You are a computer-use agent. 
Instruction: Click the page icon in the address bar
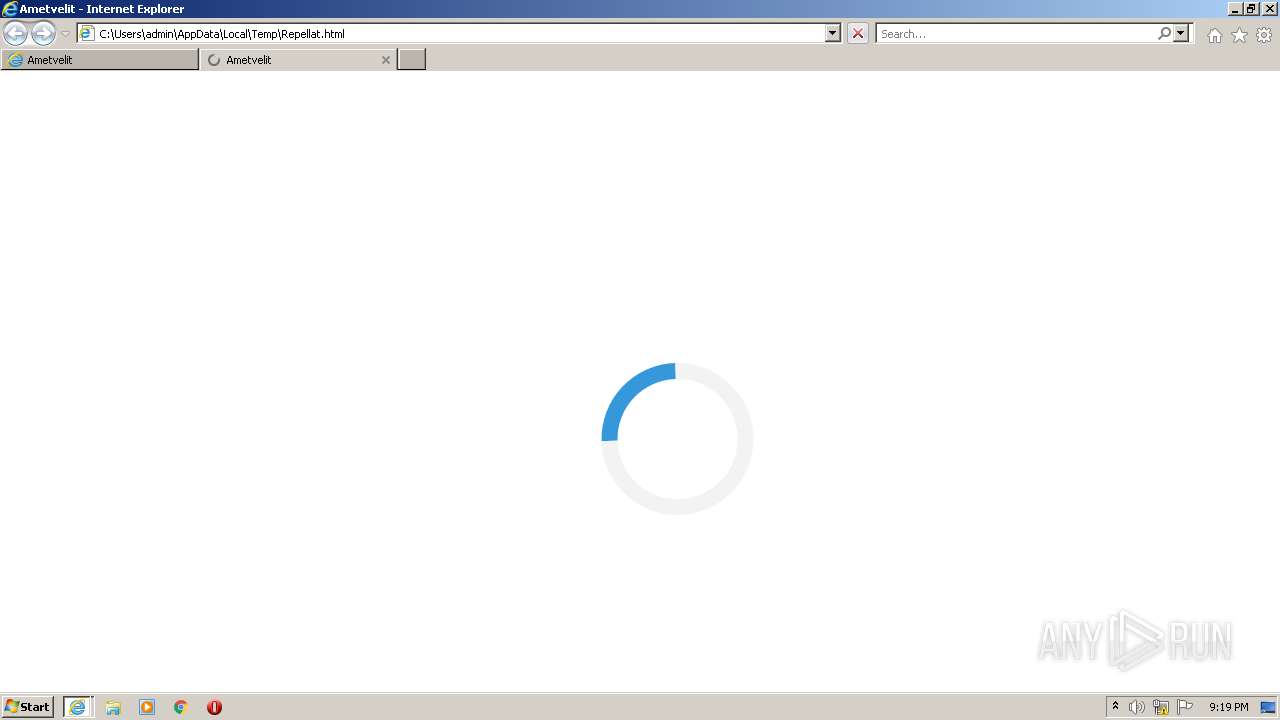[x=87, y=33]
